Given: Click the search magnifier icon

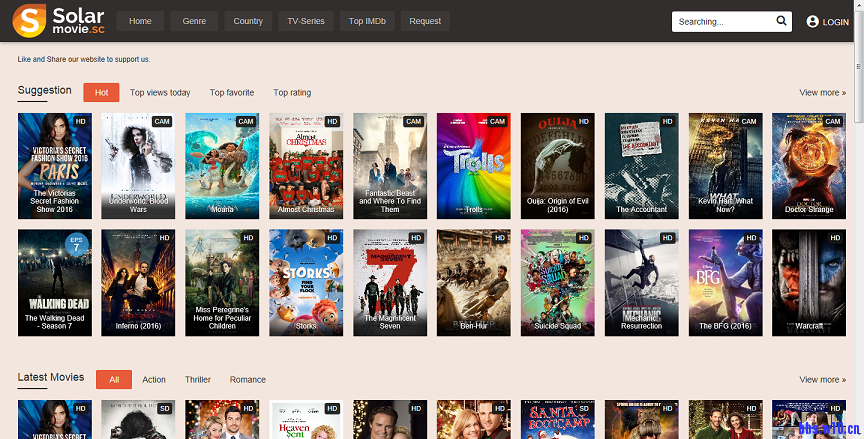Looking at the screenshot, I should (781, 21).
